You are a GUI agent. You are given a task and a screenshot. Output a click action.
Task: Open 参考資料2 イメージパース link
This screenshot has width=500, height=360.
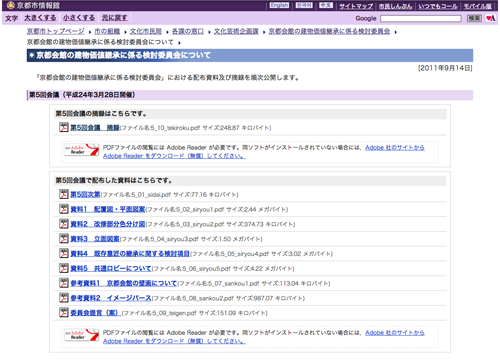tap(111, 298)
